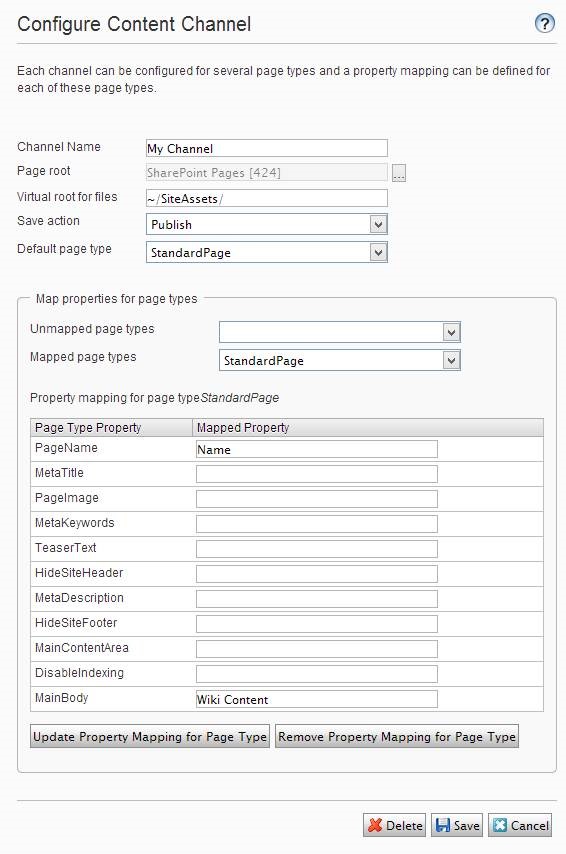
Task: Click the MetaTitle mapped property field
Action: pyautogui.click(x=317, y=474)
